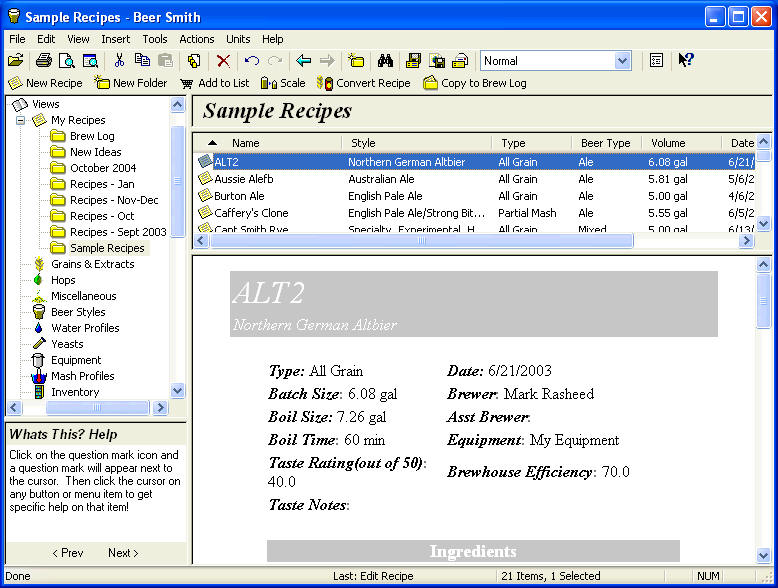Open Hops in the views tree
This screenshot has height=588, width=778.
click(x=62, y=280)
